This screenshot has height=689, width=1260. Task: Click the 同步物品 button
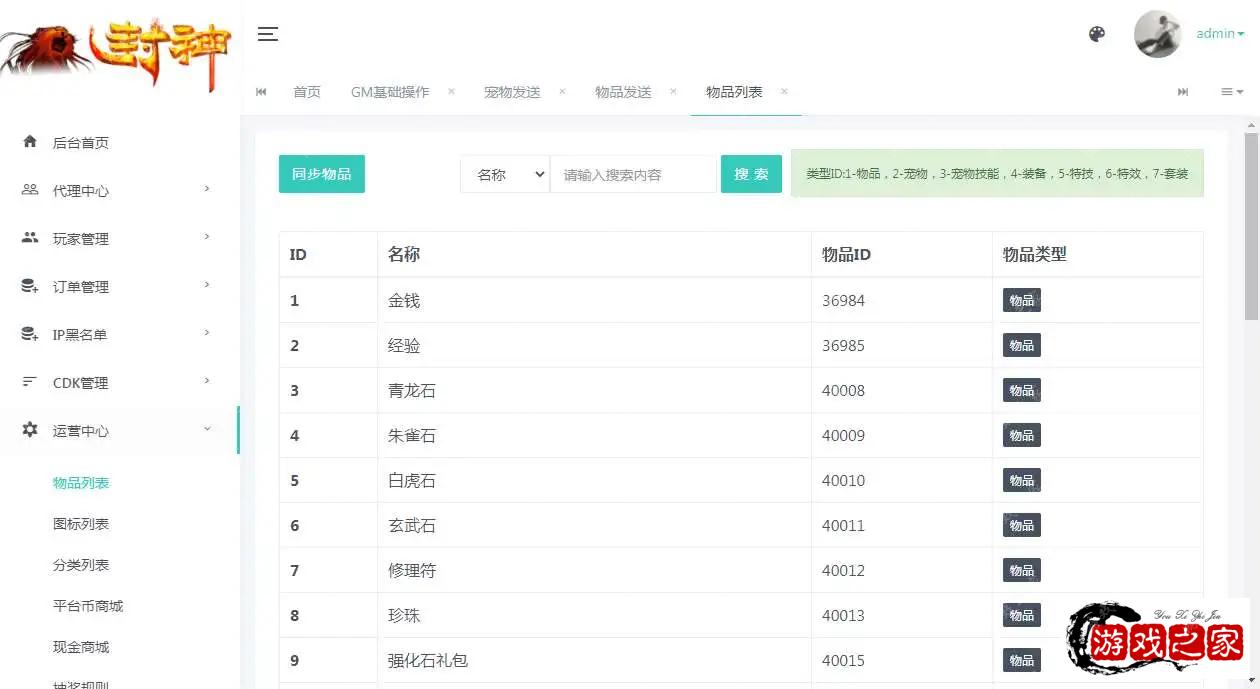click(321, 174)
